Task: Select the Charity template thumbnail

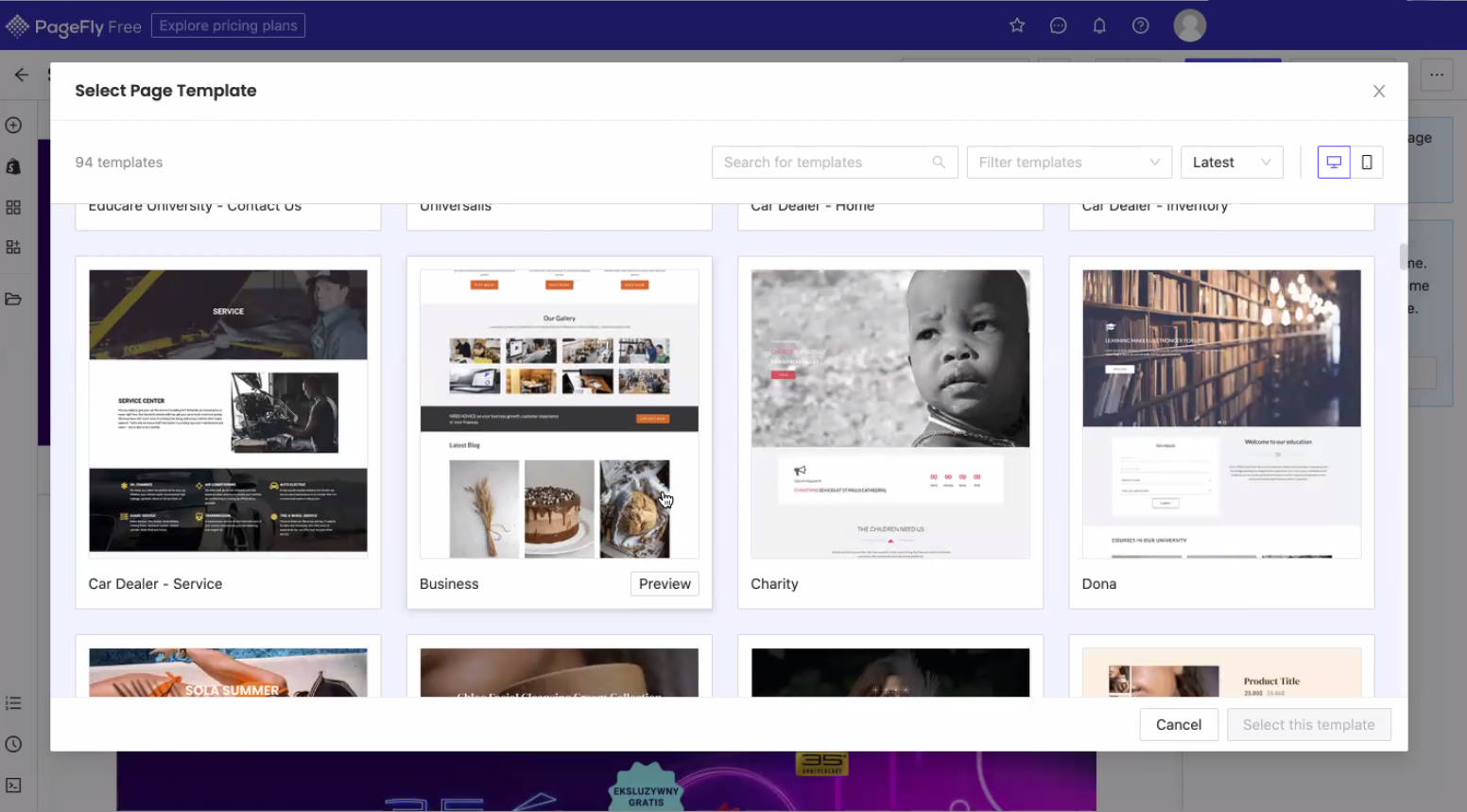Action: point(890,413)
